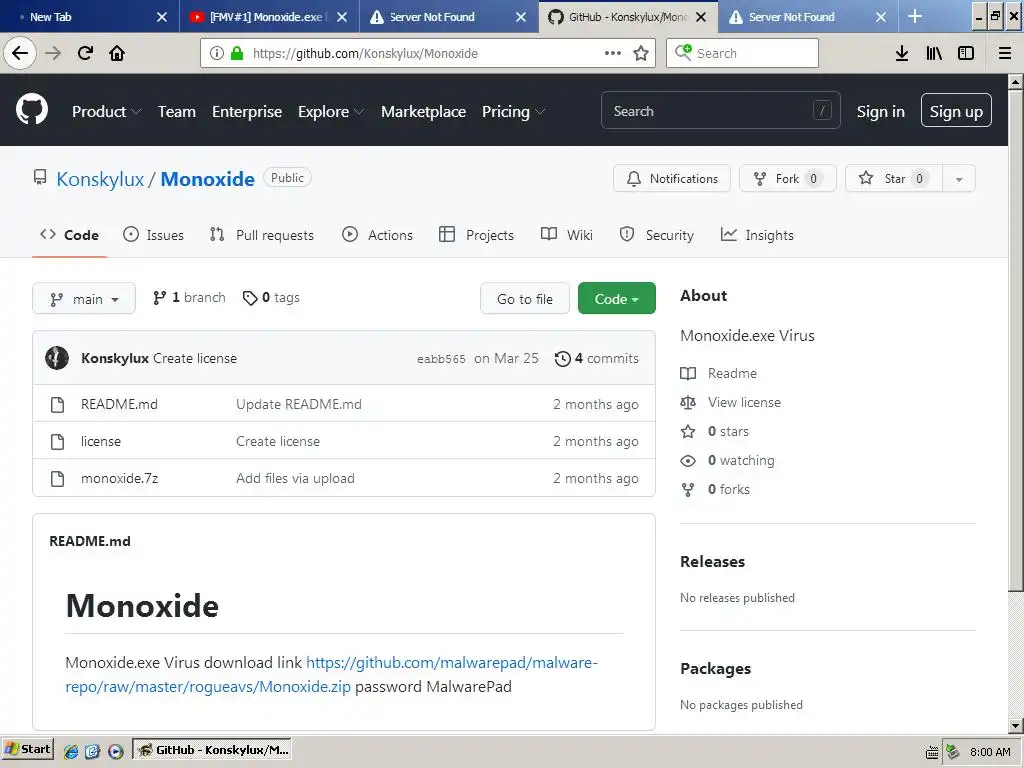Image resolution: width=1024 pixels, height=768 pixels.
Task: Click the page vertical scrollbar down arrow
Action: [x=1016, y=726]
